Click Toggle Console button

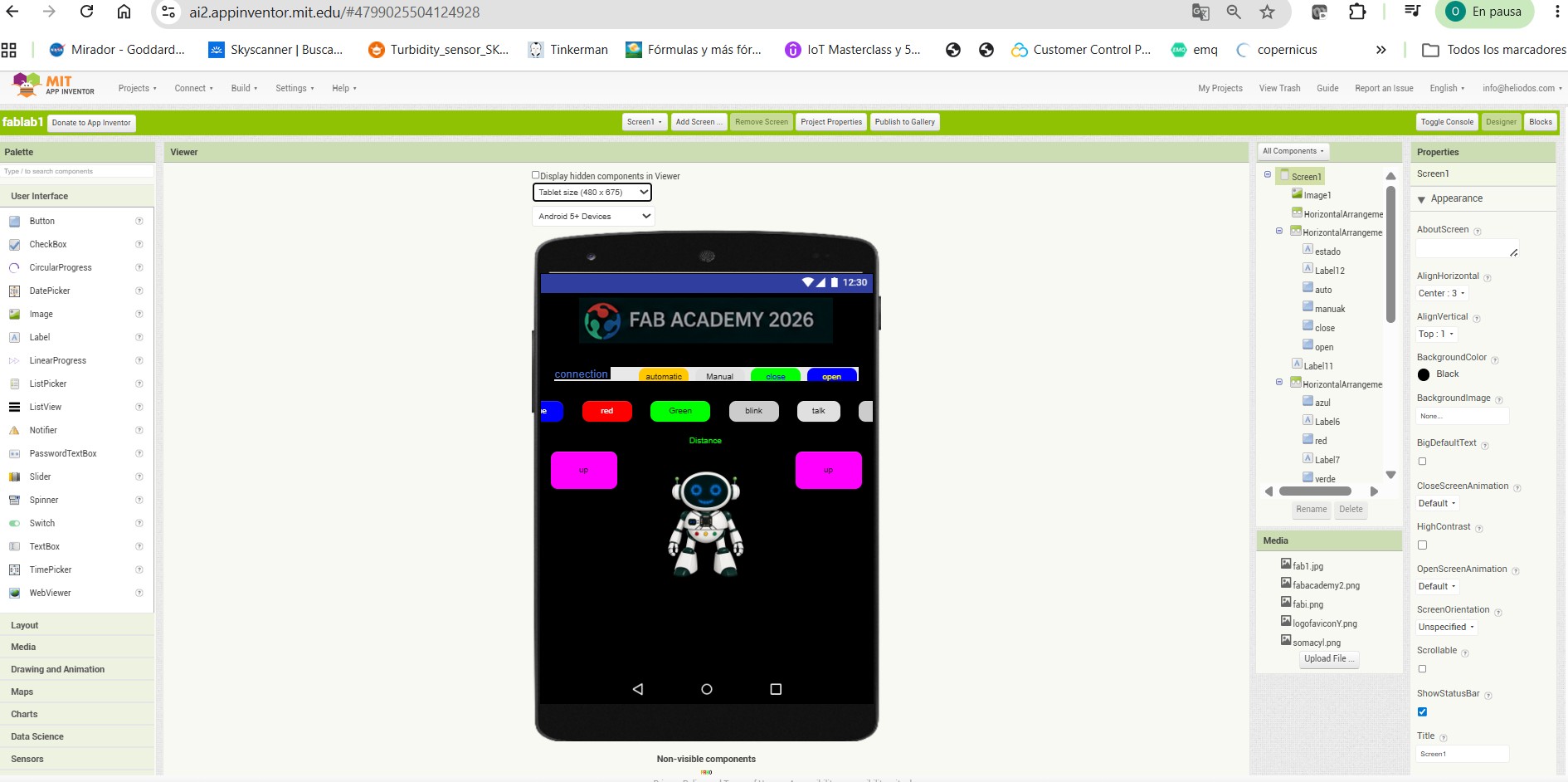(1447, 122)
